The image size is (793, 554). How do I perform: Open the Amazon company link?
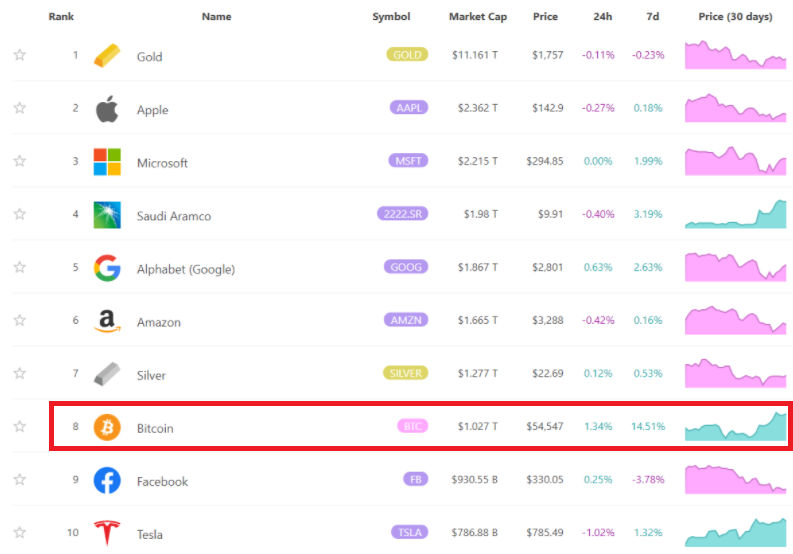pyautogui.click(x=159, y=322)
